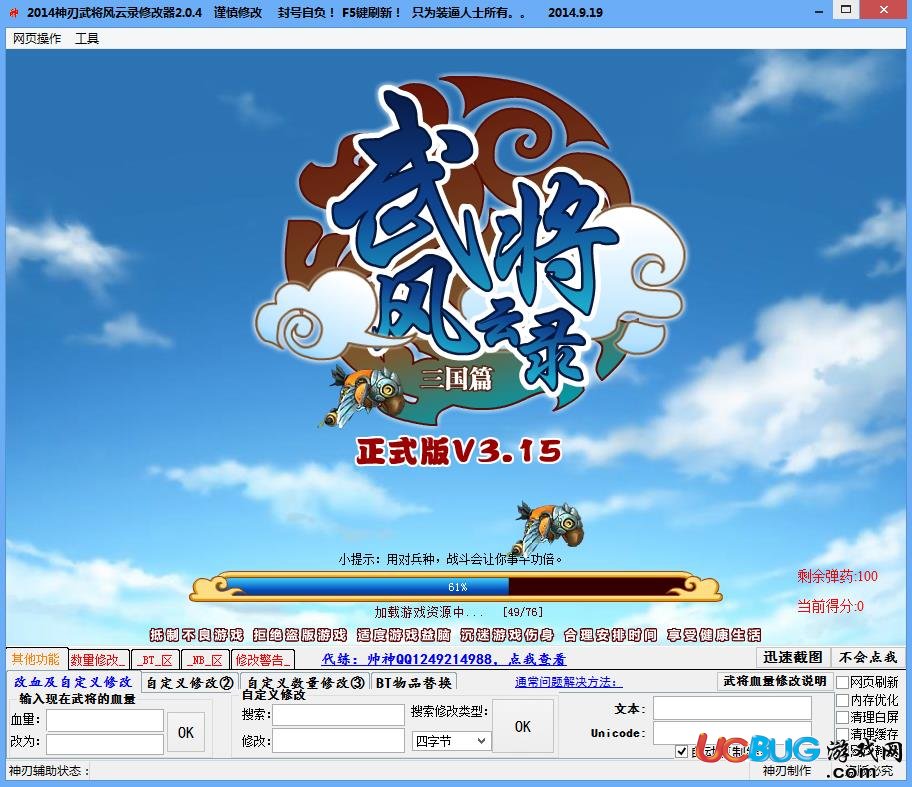Select the 改血及自定义修改 sub-tab
Viewport: 912px width, 787px height.
[x=73, y=682]
